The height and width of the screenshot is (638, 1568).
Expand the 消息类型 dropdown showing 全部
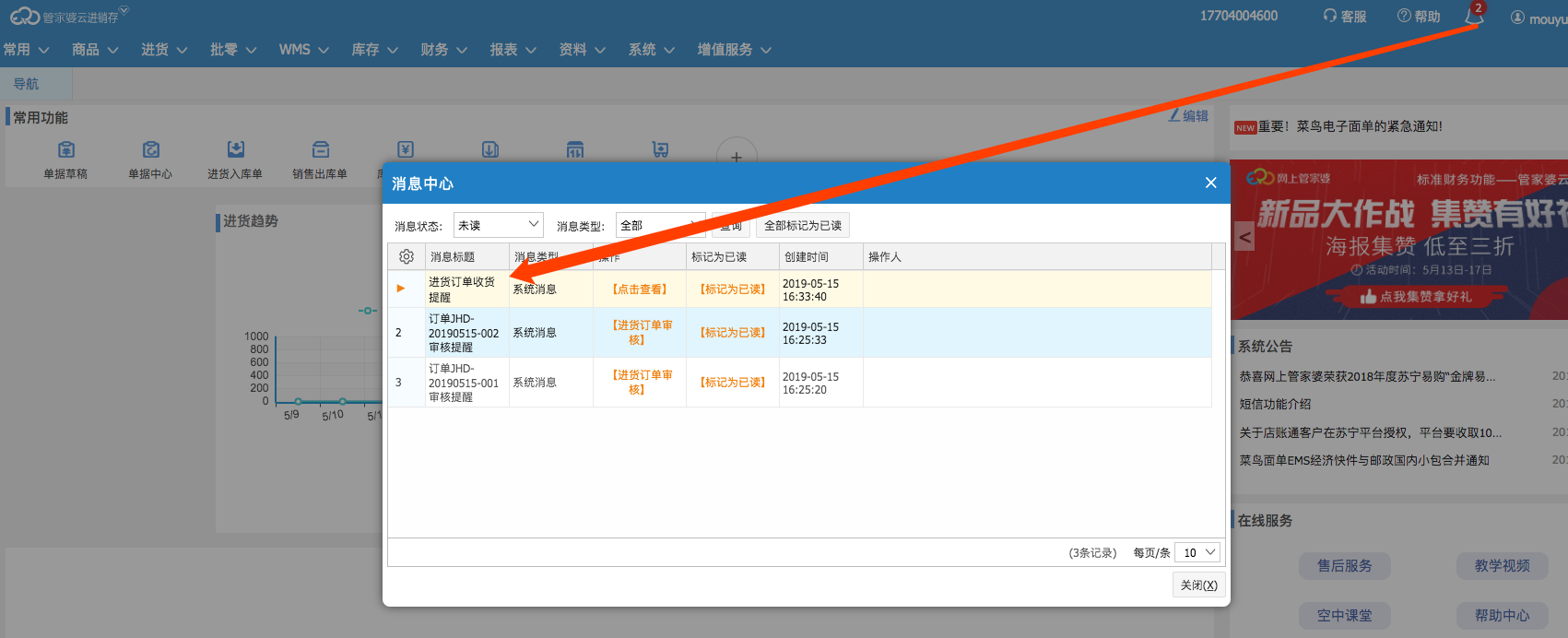[x=659, y=225]
